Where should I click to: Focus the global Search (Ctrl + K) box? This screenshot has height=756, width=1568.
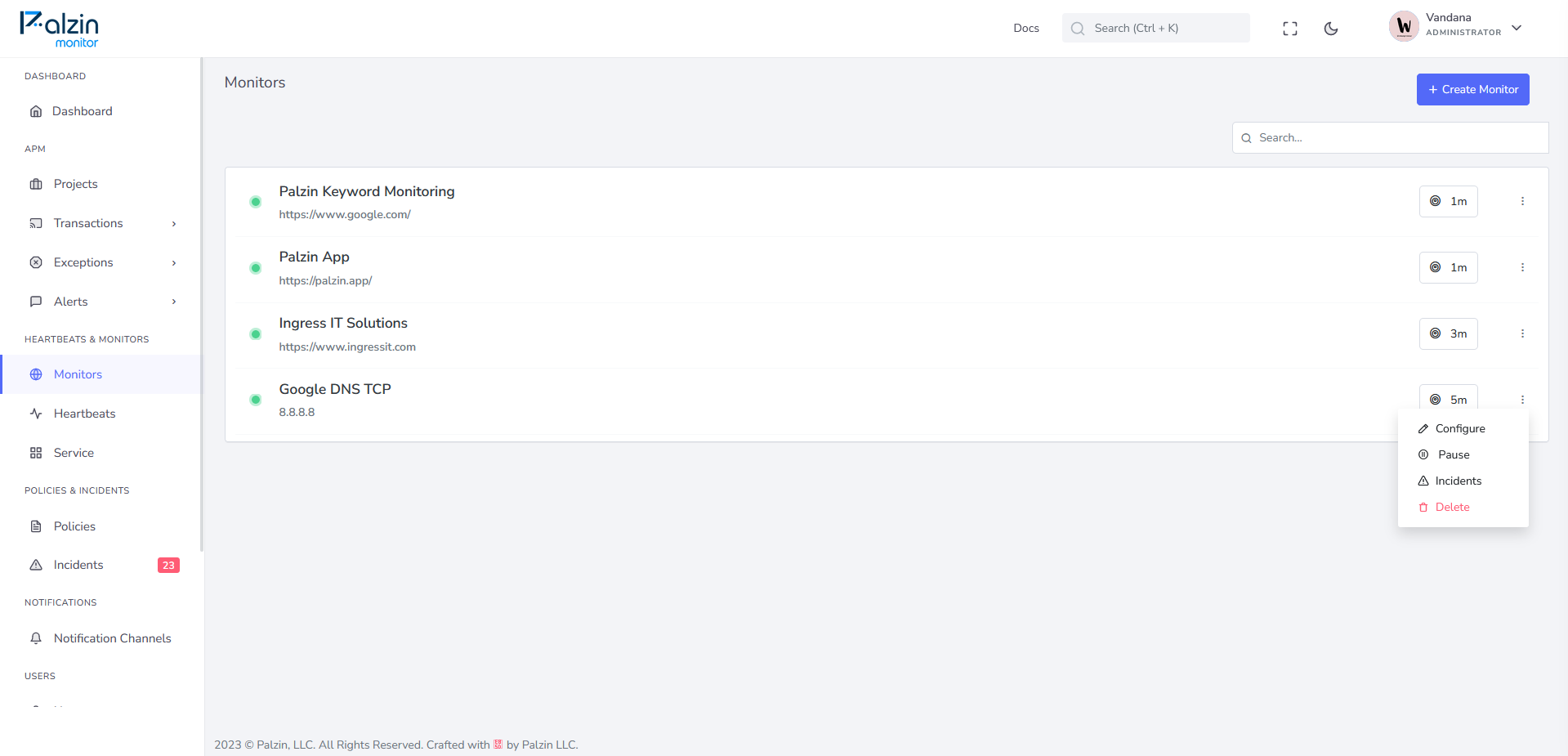[1155, 28]
